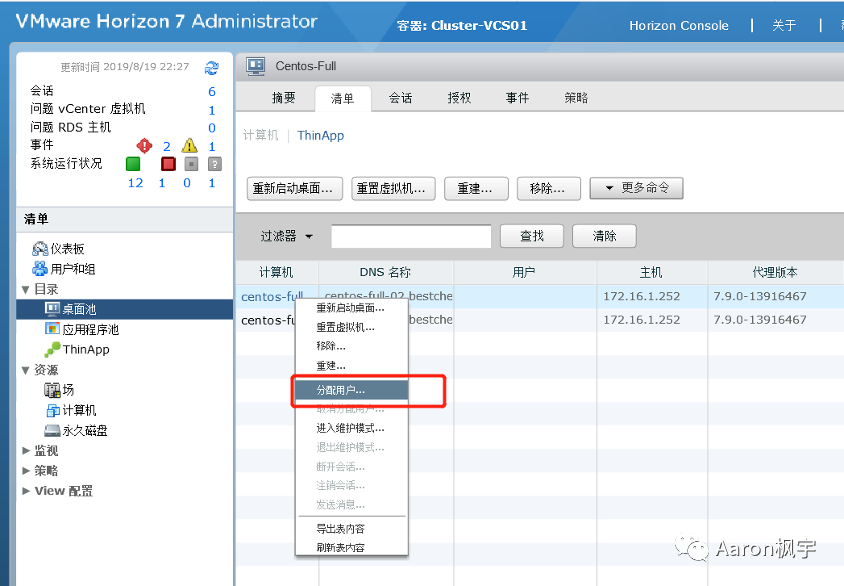The image size is (844, 586).
Task: Sort by the 计算机 column header
Action: (276, 272)
